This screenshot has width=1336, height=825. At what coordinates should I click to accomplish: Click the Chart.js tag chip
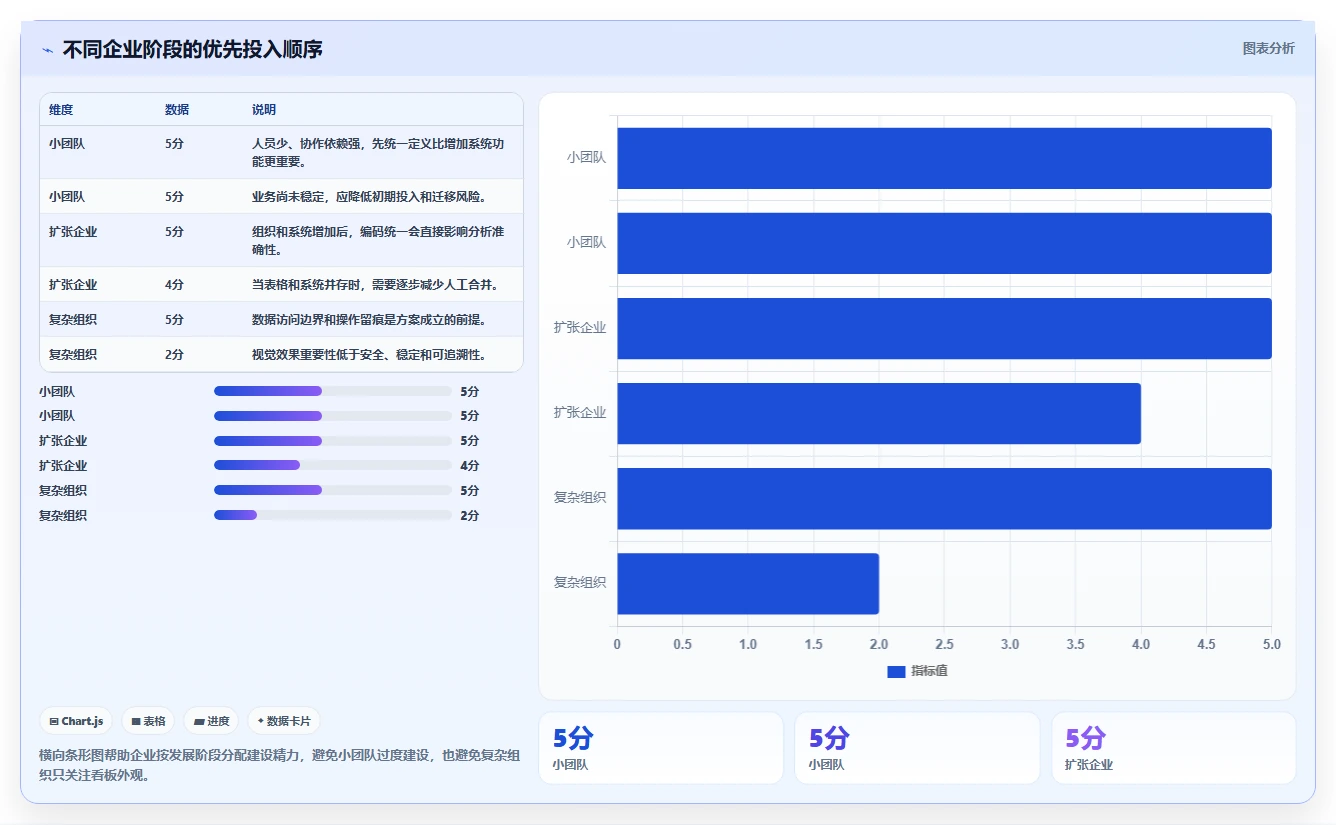(76, 721)
